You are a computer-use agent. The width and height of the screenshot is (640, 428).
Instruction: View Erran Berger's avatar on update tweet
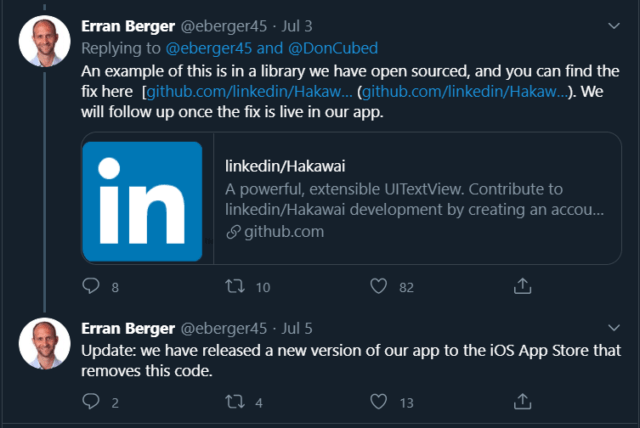tap(42, 343)
